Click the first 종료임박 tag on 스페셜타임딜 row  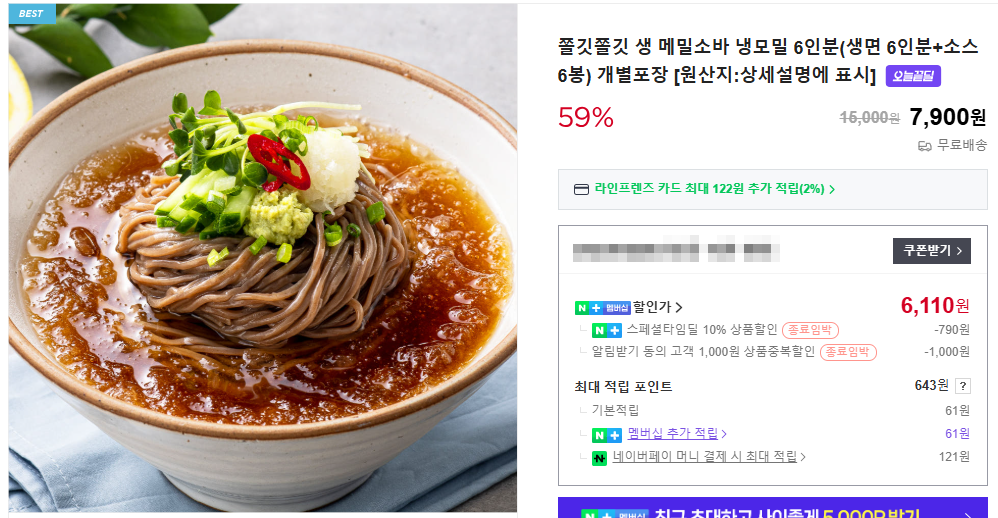(x=810, y=330)
